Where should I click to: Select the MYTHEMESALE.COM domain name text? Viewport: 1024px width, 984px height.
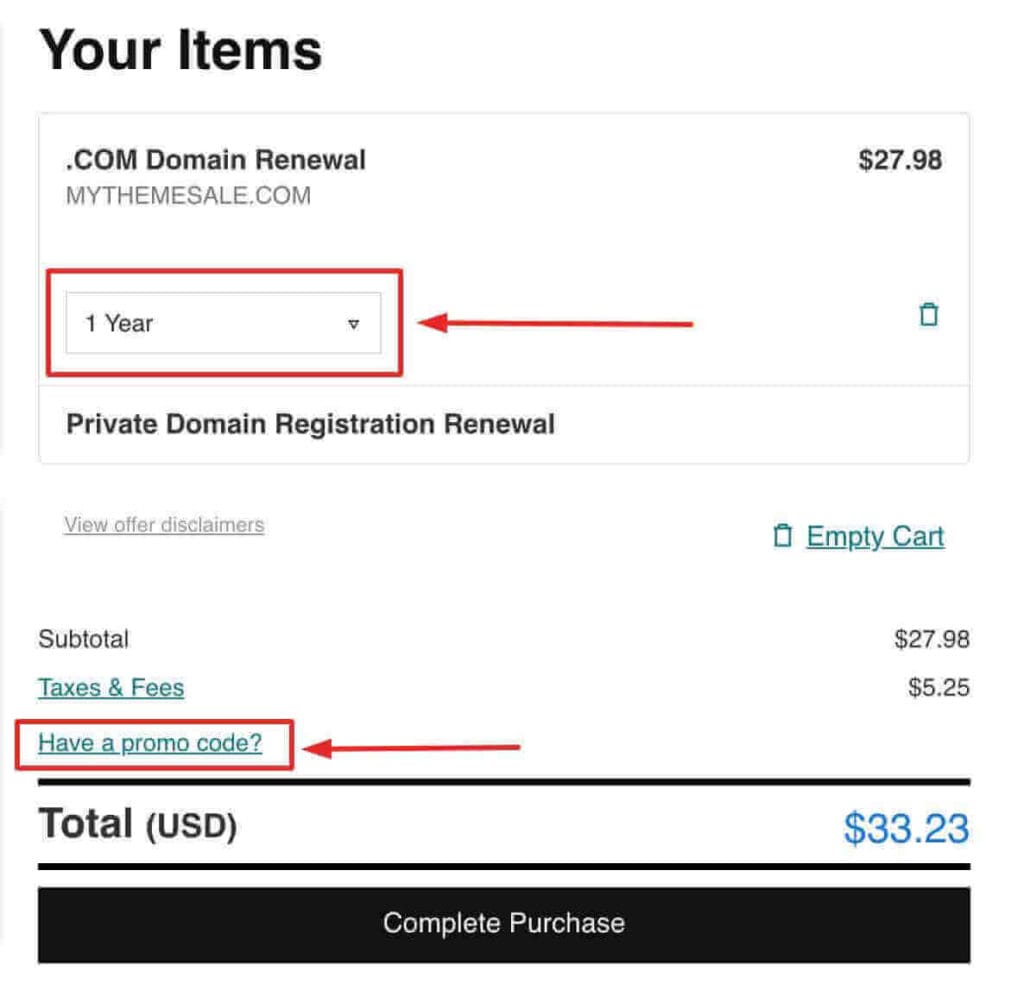pyautogui.click(x=188, y=195)
